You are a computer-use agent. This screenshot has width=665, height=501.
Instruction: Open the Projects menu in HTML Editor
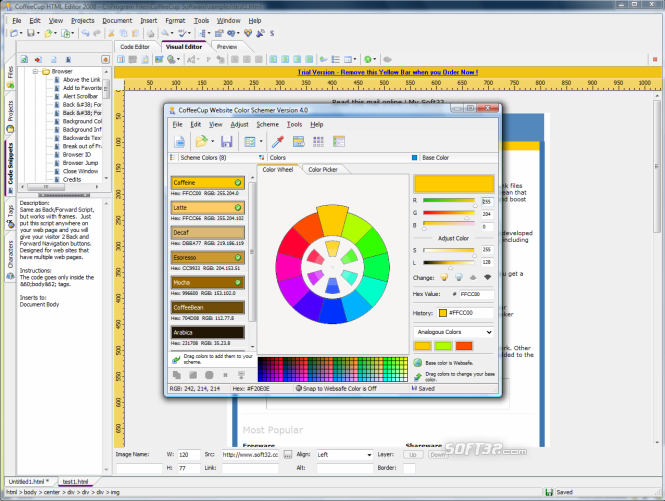[82, 20]
